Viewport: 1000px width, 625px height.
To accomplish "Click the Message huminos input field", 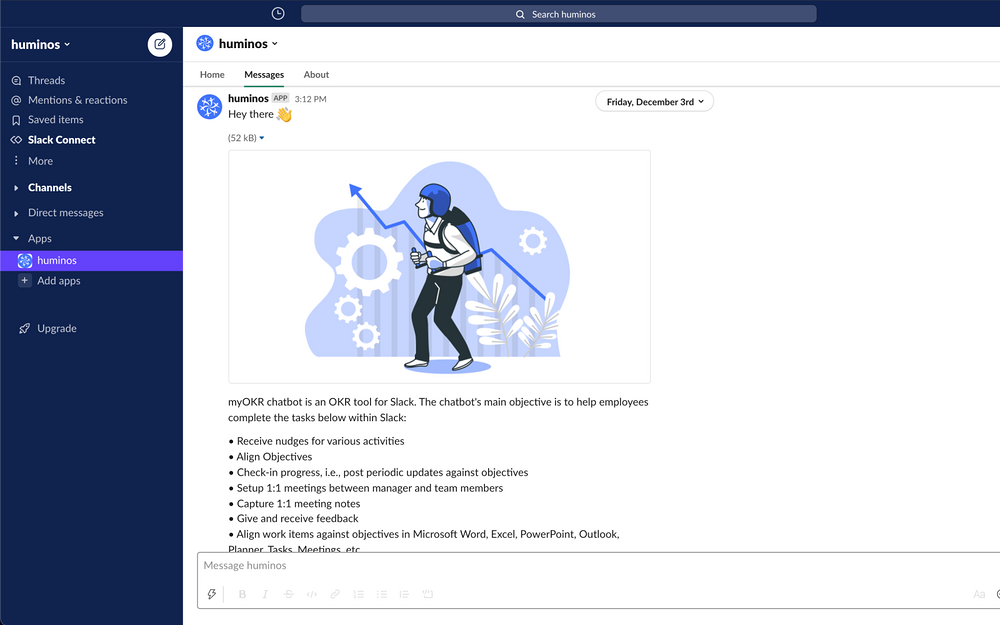I will (x=598, y=566).
